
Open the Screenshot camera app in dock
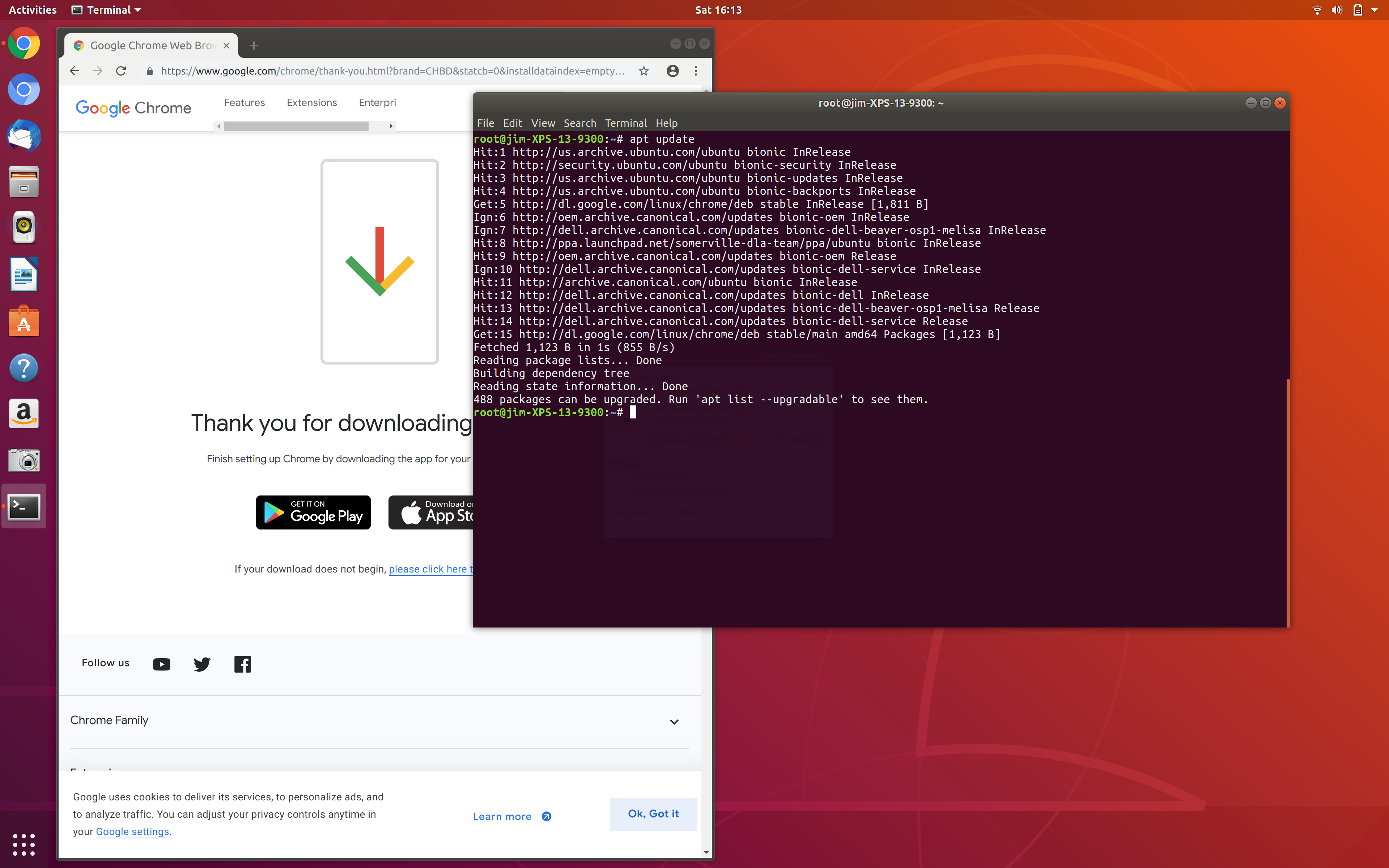tap(24, 460)
